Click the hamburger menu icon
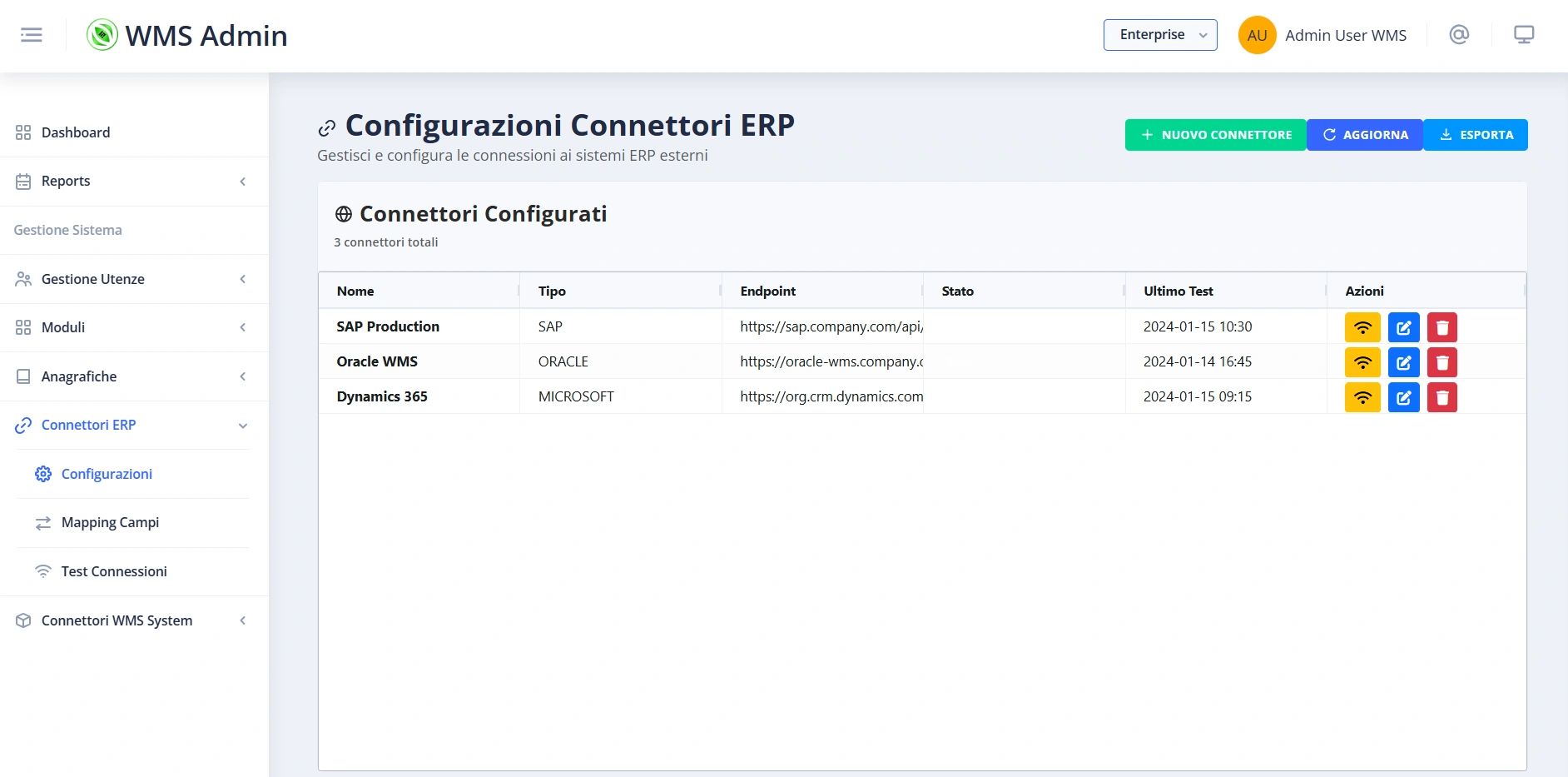Screen dimensions: 1568x777 click(32, 35)
